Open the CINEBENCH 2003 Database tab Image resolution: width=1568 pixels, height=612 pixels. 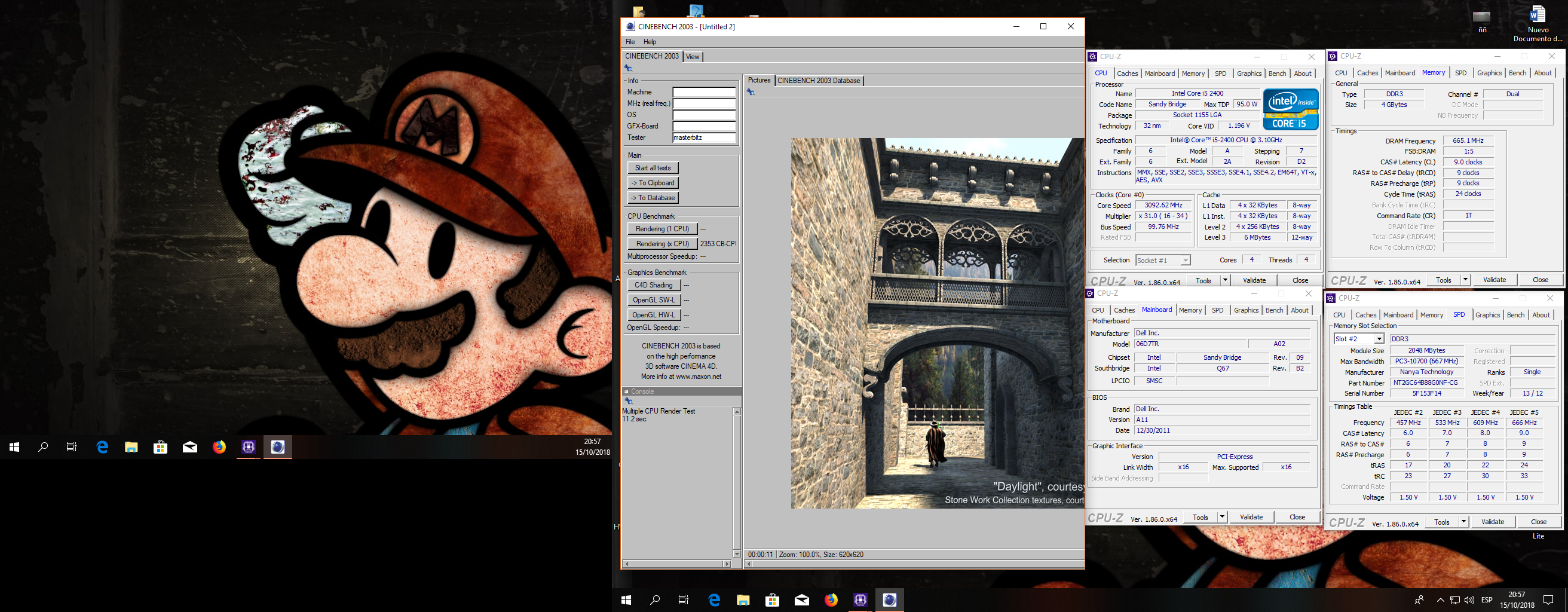819,80
